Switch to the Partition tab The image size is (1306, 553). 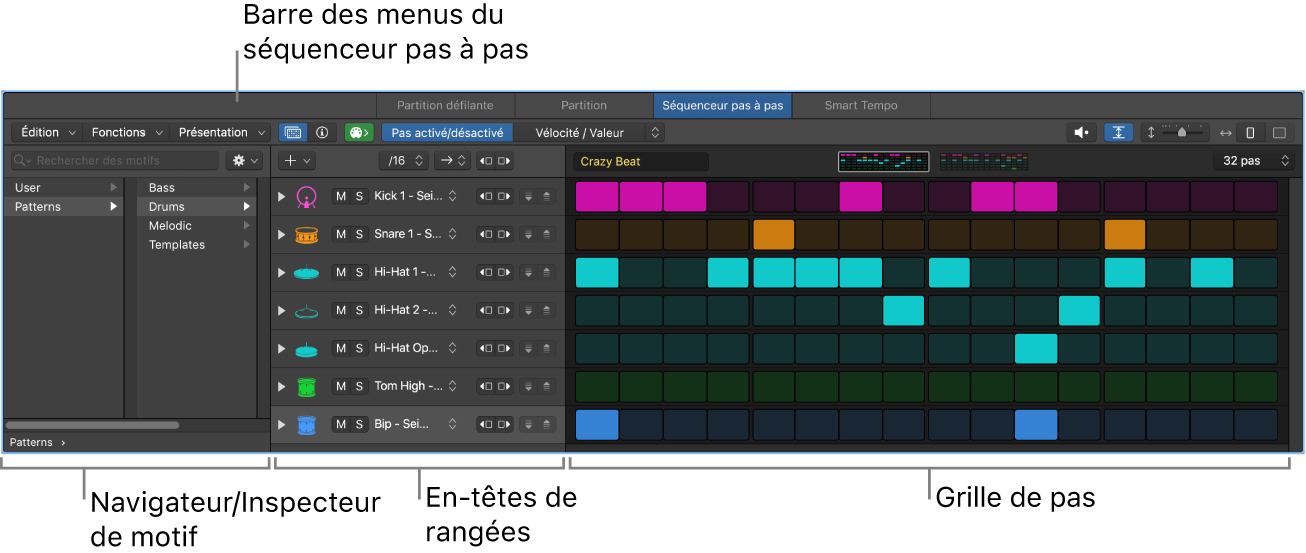point(584,105)
